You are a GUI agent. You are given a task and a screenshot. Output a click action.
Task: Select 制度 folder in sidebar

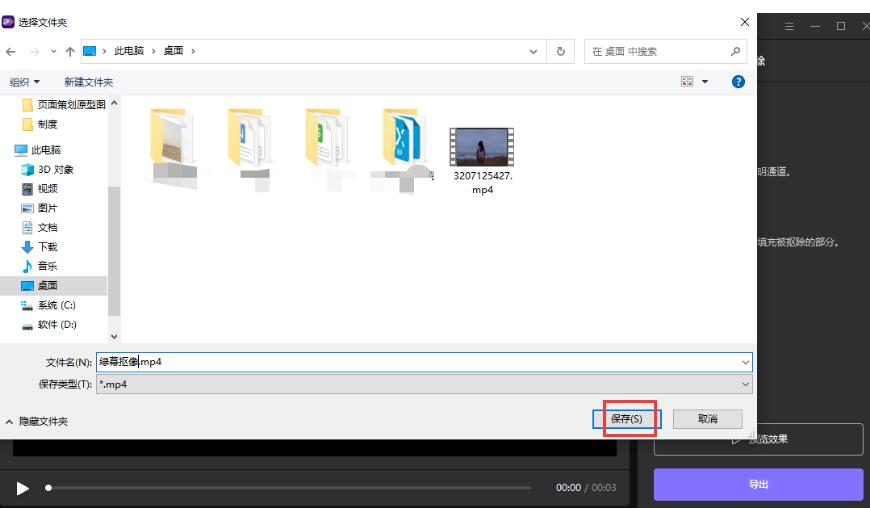(40, 124)
